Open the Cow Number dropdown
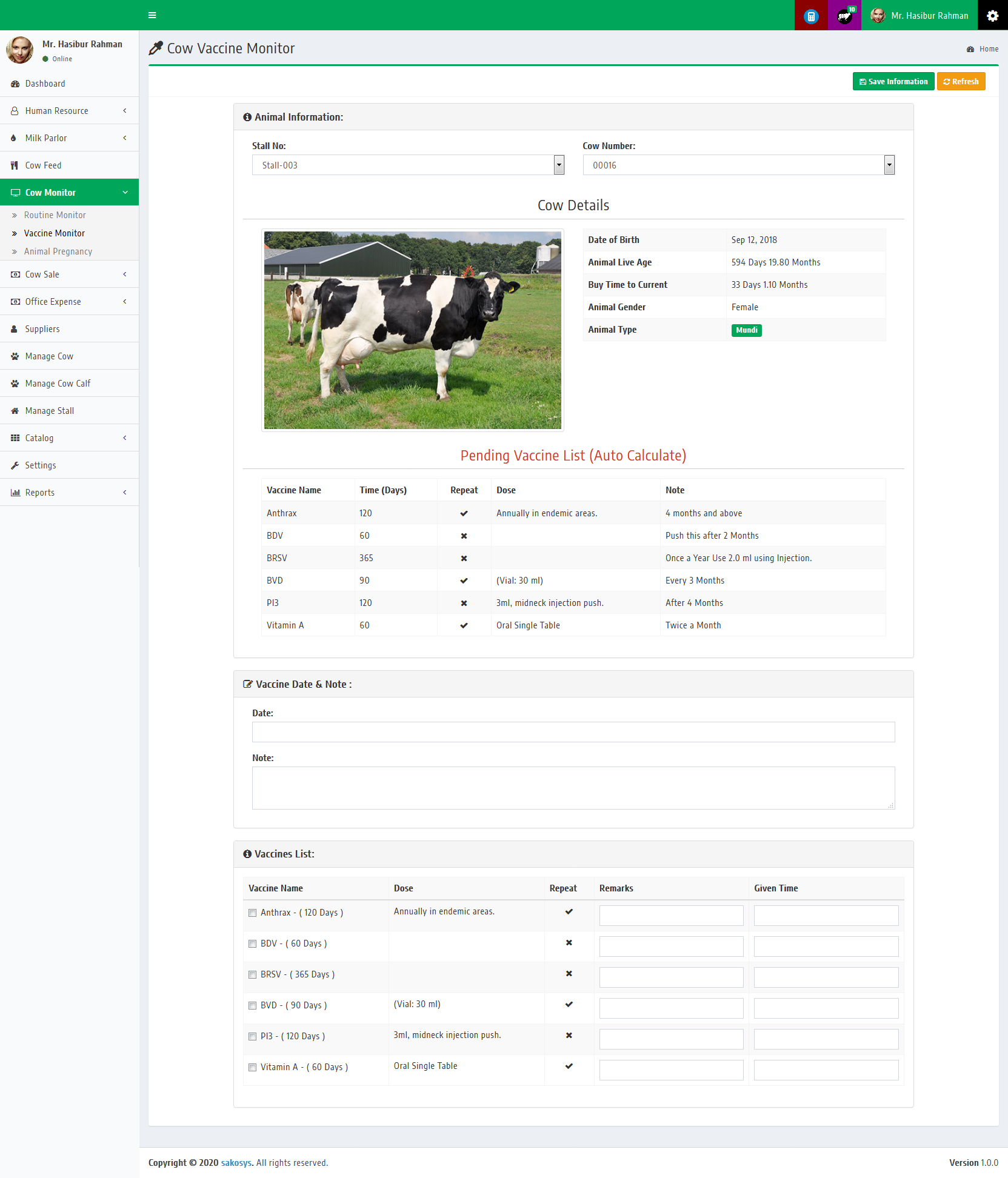 (x=738, y=165)
